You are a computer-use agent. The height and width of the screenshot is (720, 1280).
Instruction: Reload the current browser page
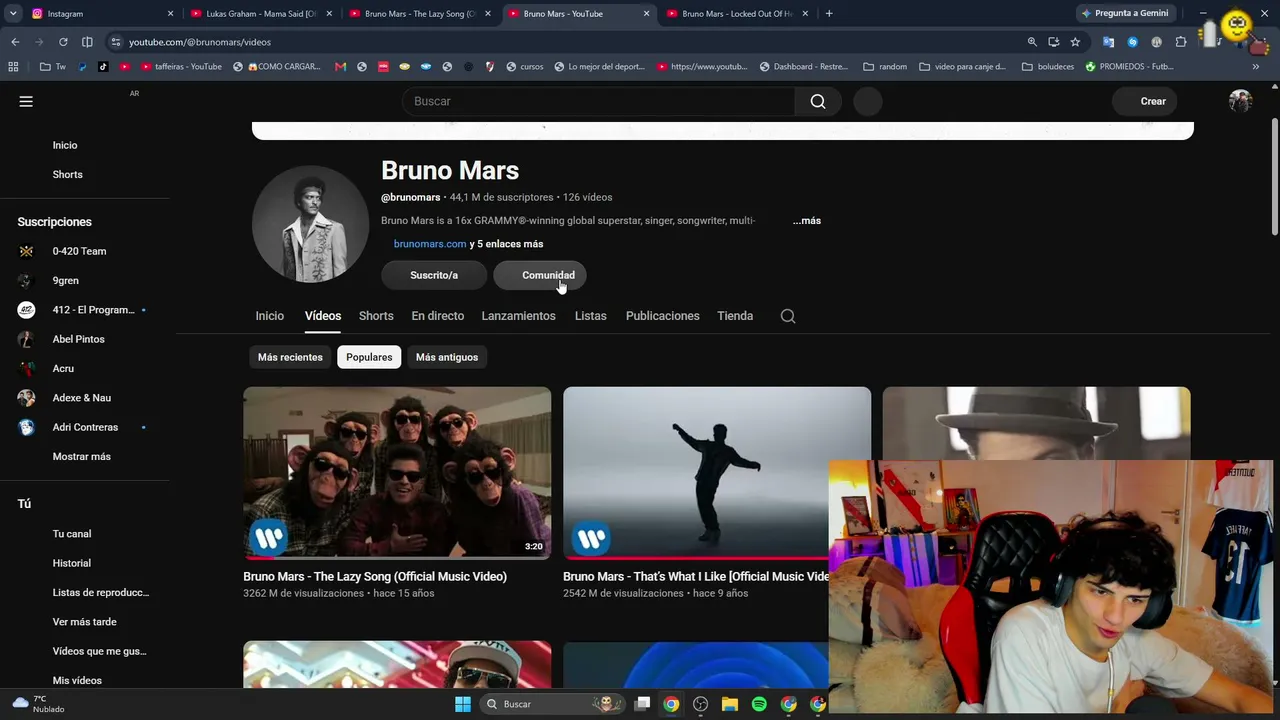[63, 42]
